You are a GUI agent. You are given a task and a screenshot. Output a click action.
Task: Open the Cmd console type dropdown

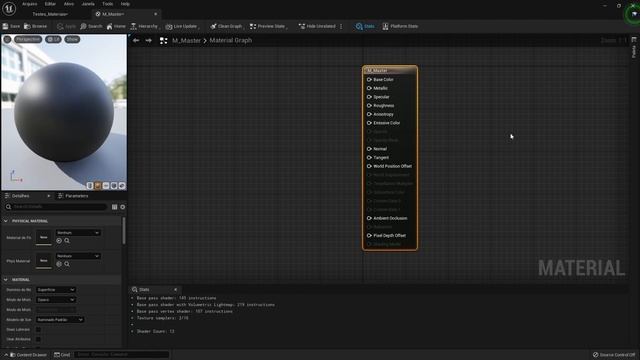(x=62, y=355)
